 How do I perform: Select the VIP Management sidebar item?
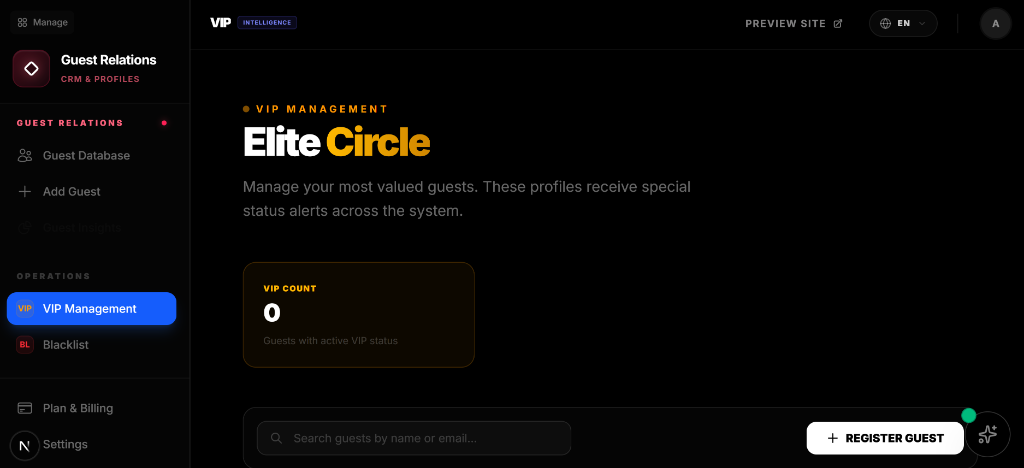(90, 309)
